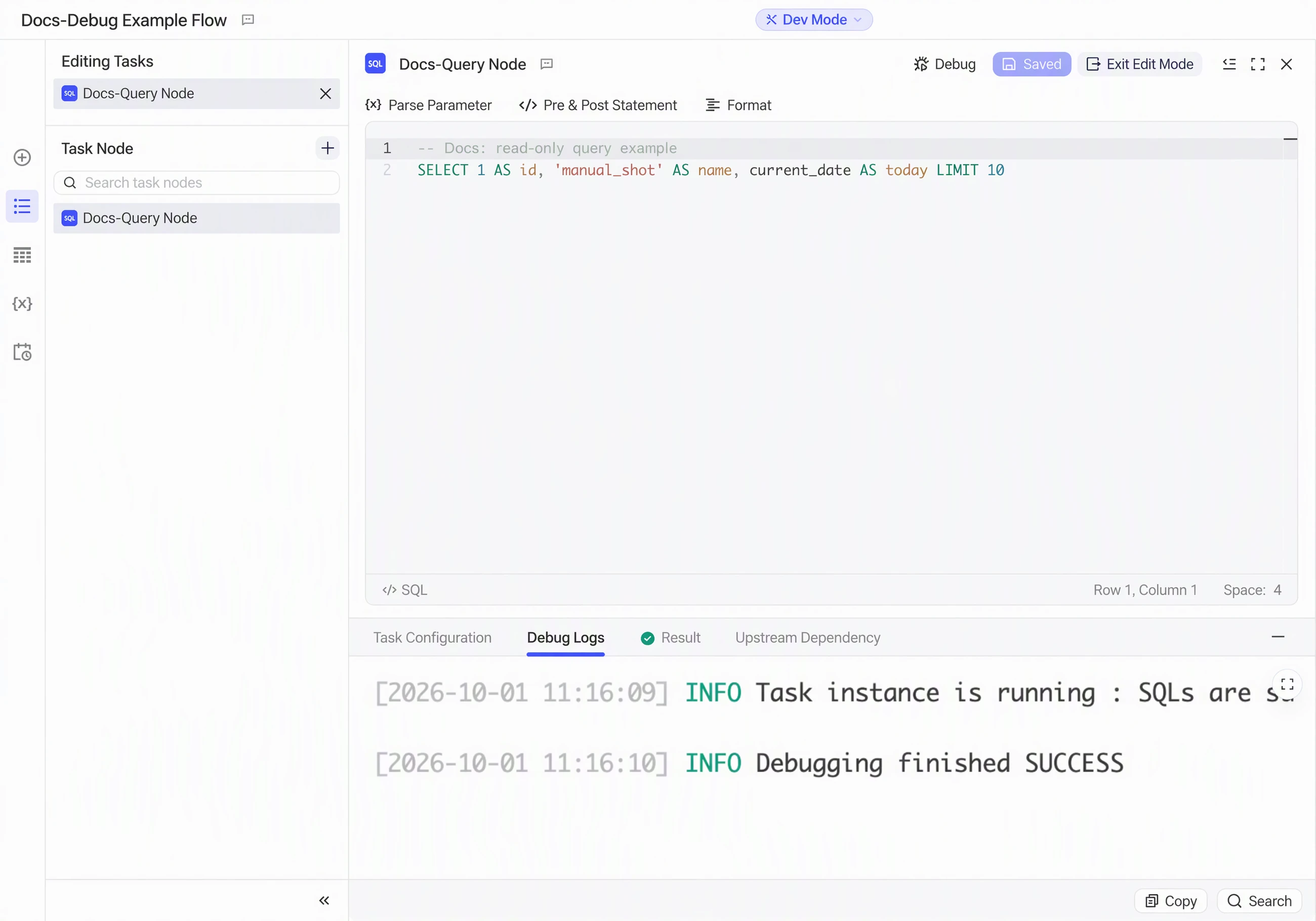
Task: Switch to Result tab
Action: coord(670,638)
